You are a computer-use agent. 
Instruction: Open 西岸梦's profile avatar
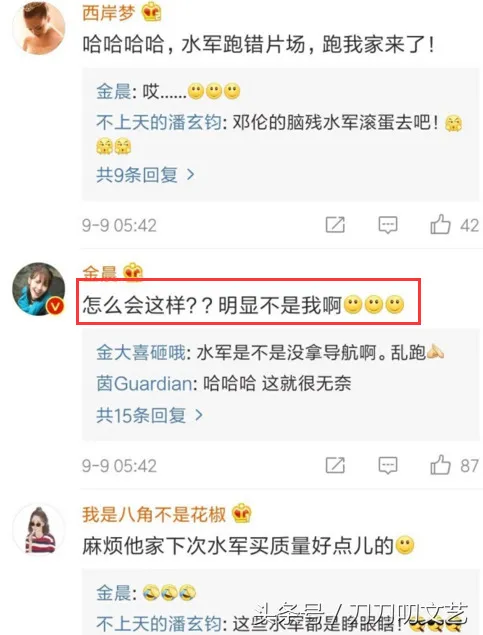(x=39, y=28)
